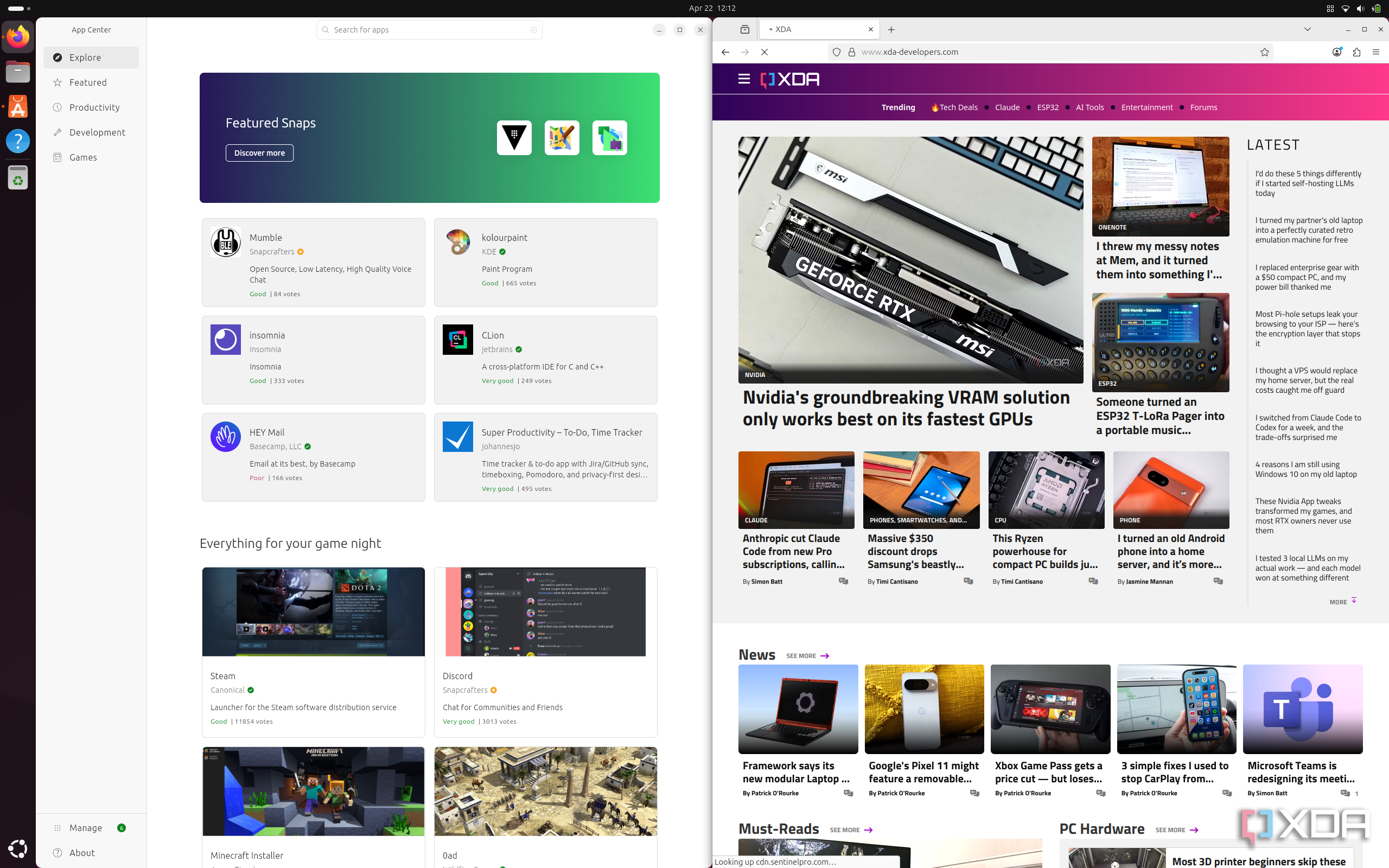Click See More beside PC Hardware

(x=1177, y=830)
